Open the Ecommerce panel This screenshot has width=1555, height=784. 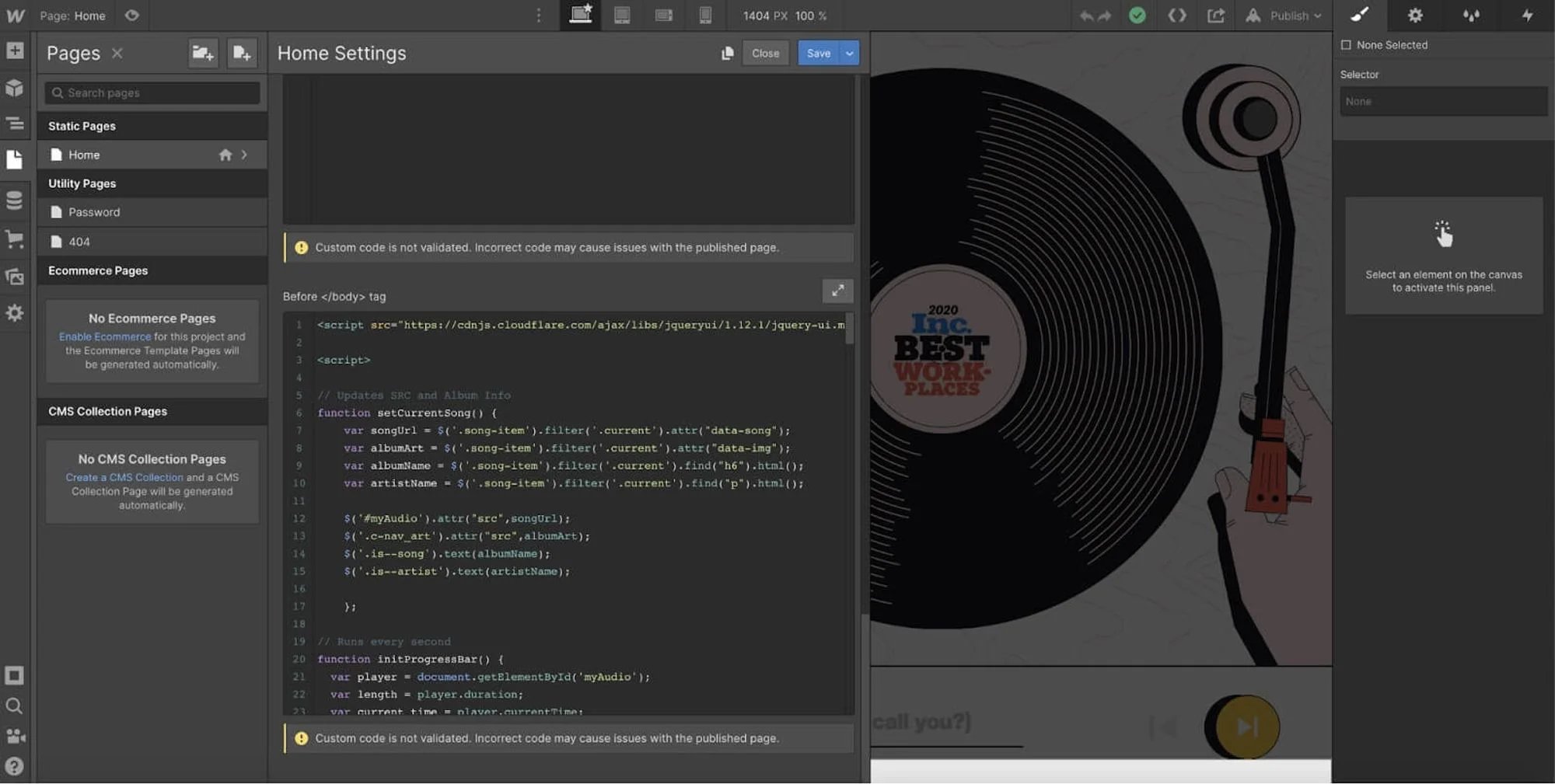(16, 239)
